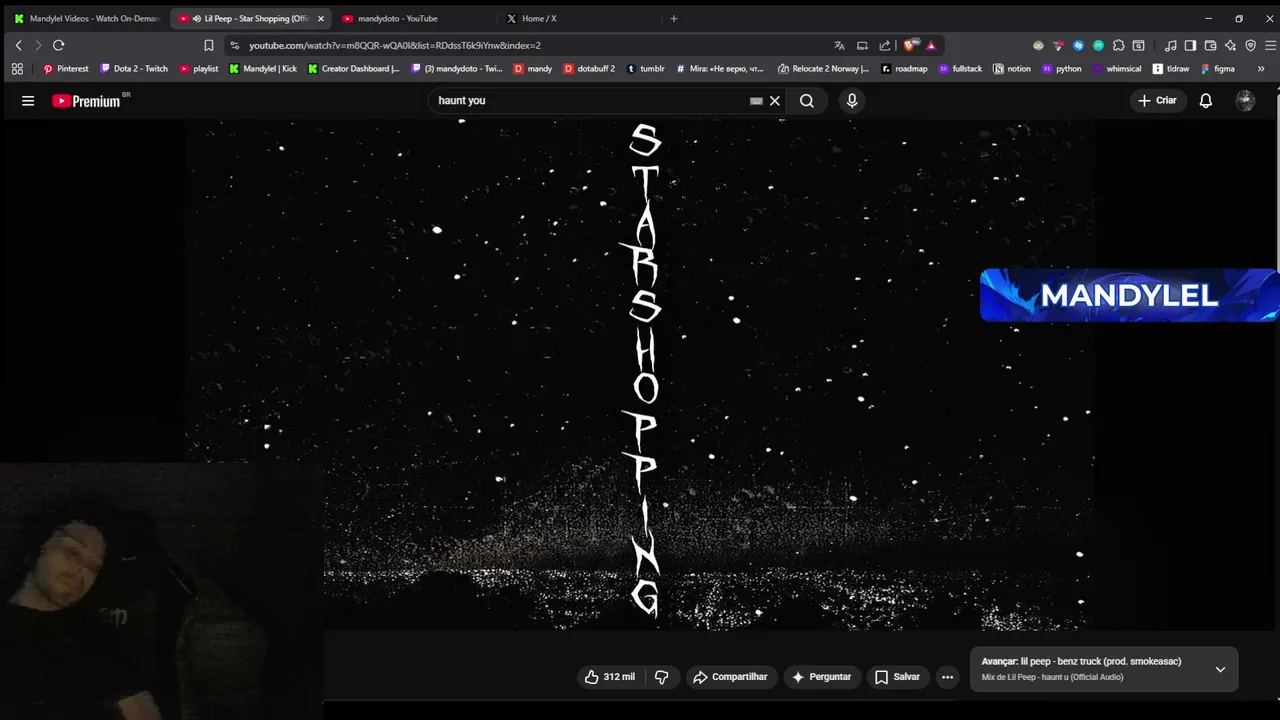Image resolution: width=1280 pixels, height=720 pixels.
Task: Open Brave Rewards triangle icon
Action: click(931, 45)
